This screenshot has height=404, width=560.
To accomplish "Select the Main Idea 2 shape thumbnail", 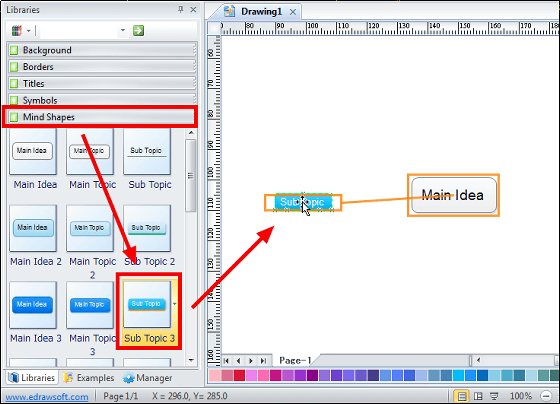I will [33, 228].
